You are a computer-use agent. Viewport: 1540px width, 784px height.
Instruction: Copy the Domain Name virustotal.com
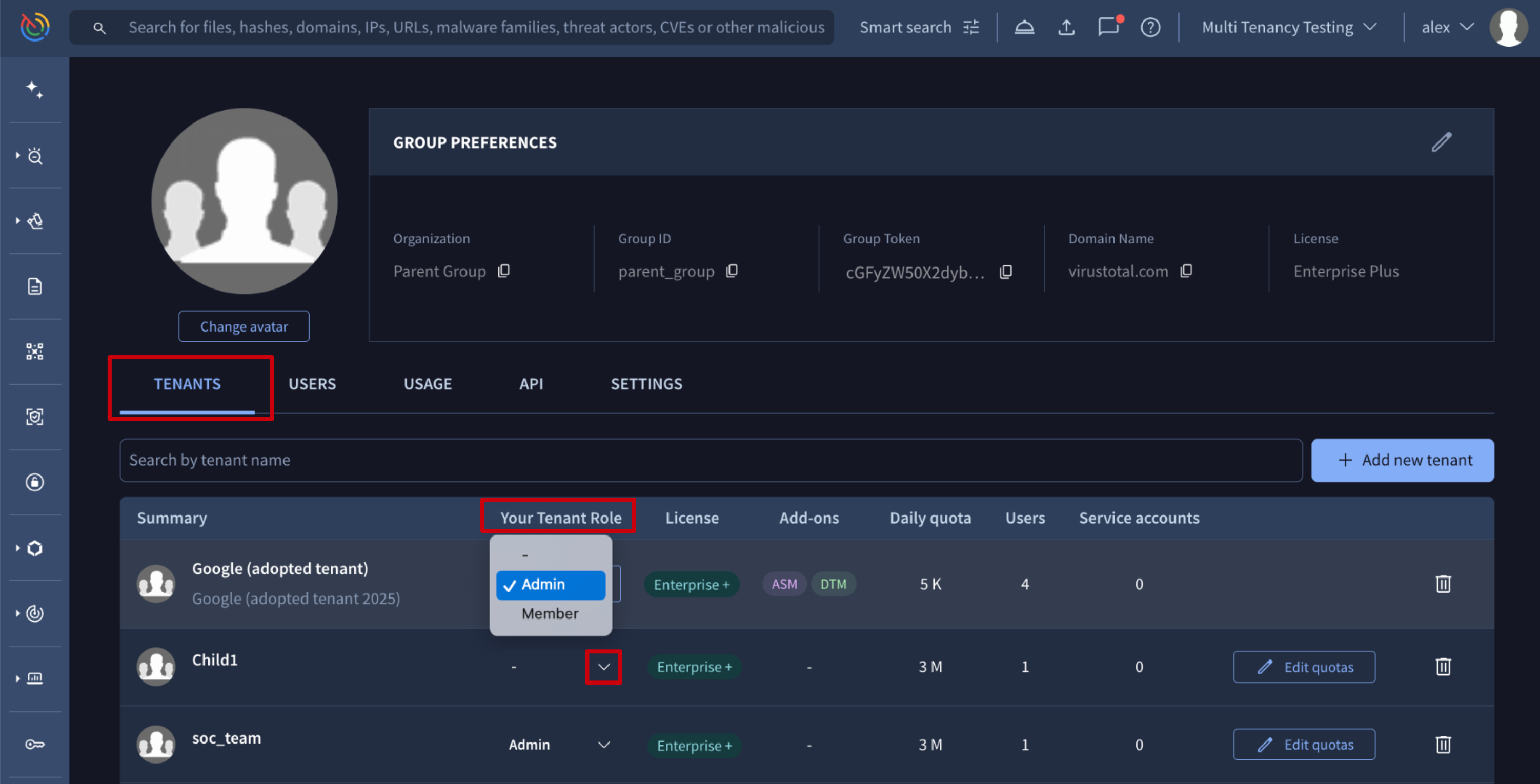click(1187, 271)
